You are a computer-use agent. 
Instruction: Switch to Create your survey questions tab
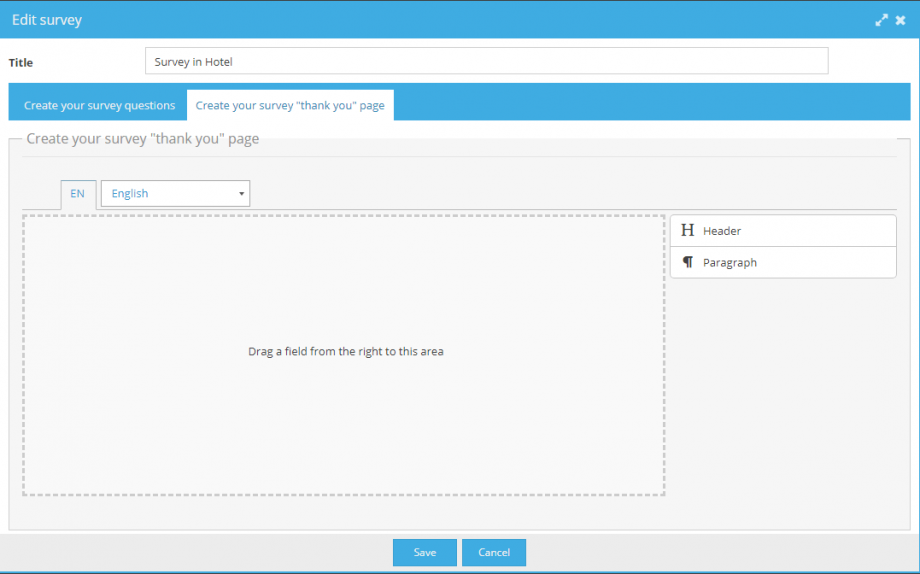[99, 105]
